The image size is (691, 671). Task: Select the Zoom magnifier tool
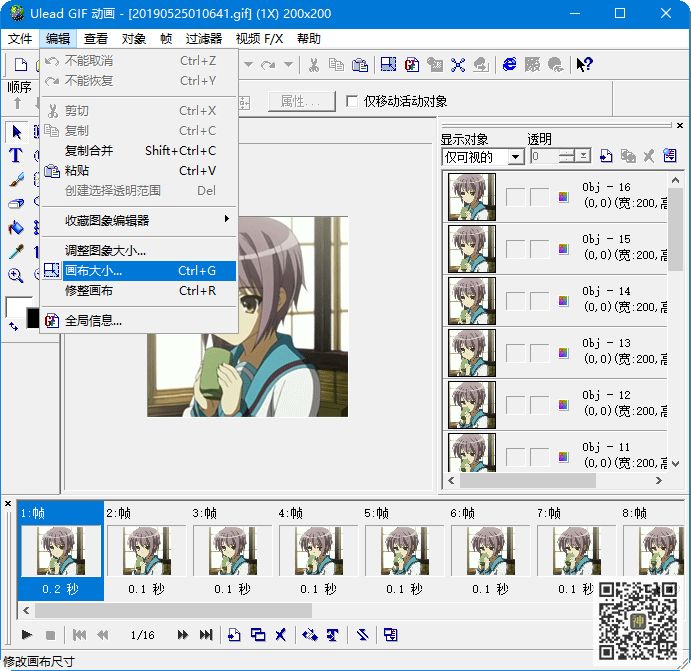click(16, 275)
